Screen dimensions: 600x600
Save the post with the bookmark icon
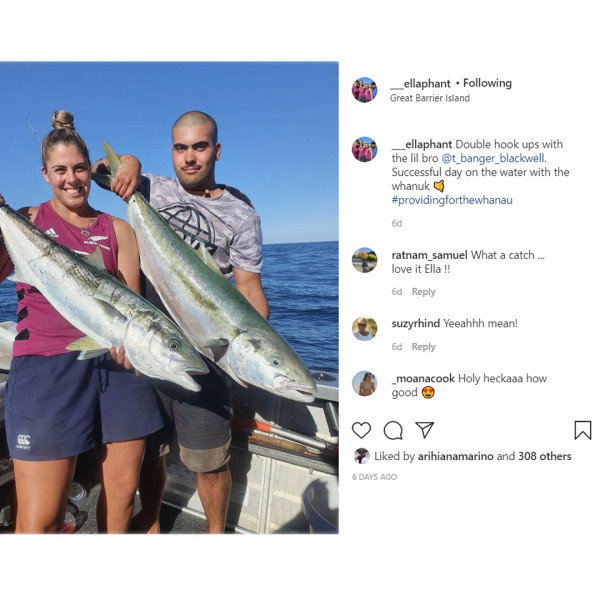coord(583,430)
